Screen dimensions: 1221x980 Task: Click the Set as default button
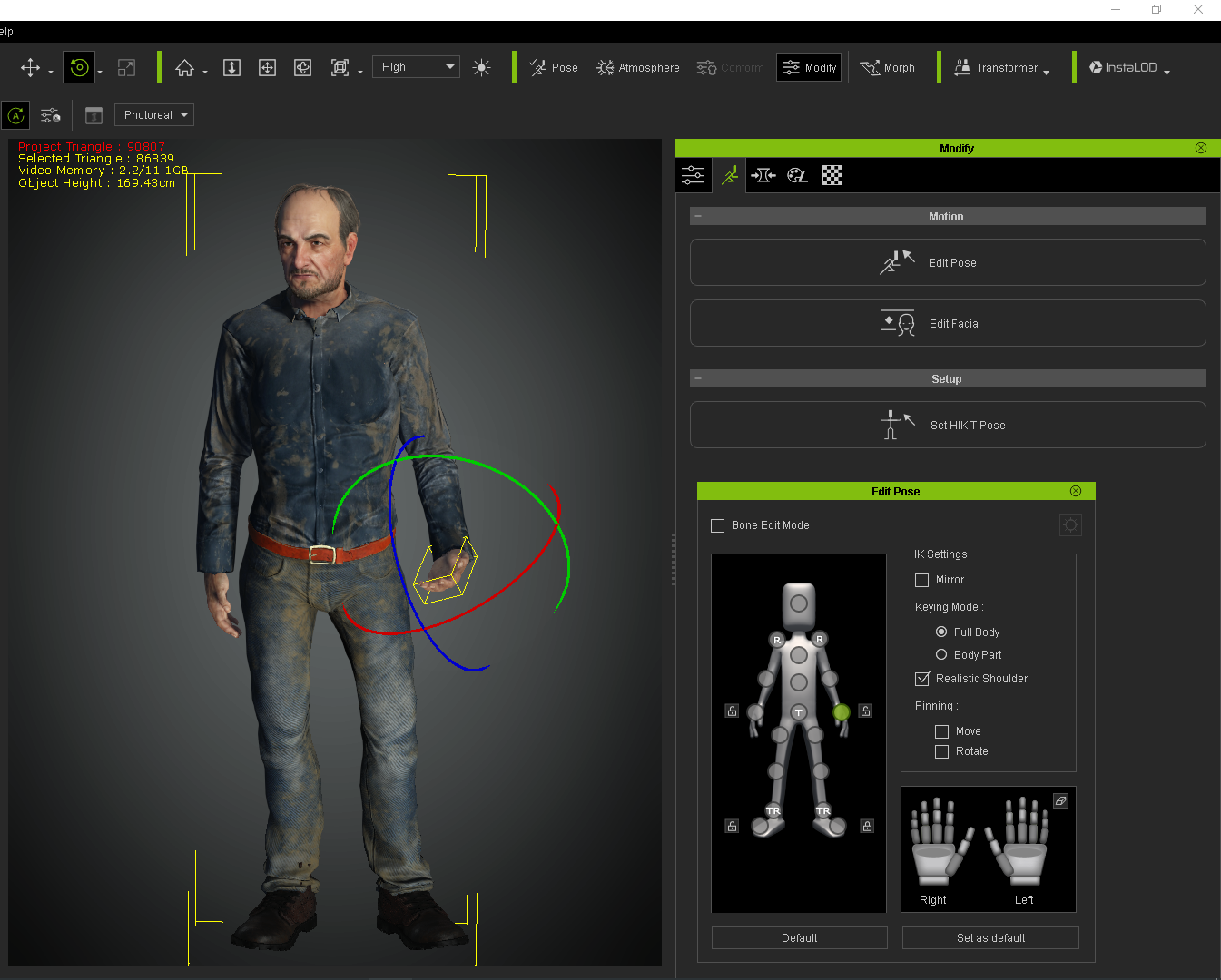[x=990, y=938]
